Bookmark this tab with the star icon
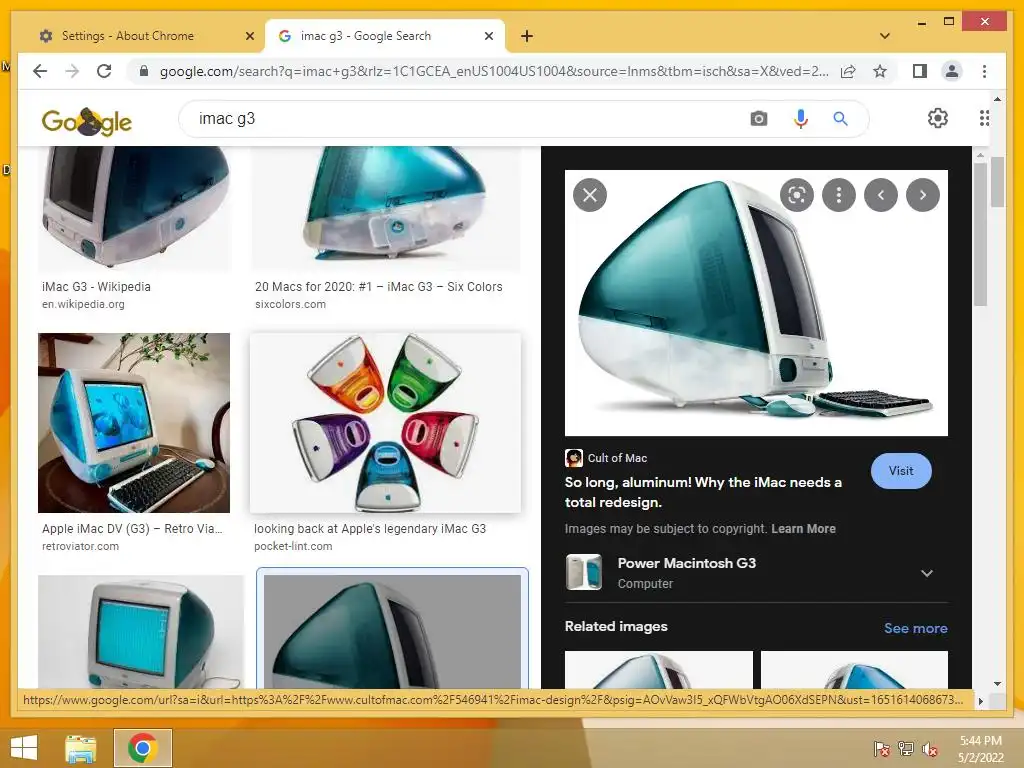The image size is (1024, 768). [880, 71]
